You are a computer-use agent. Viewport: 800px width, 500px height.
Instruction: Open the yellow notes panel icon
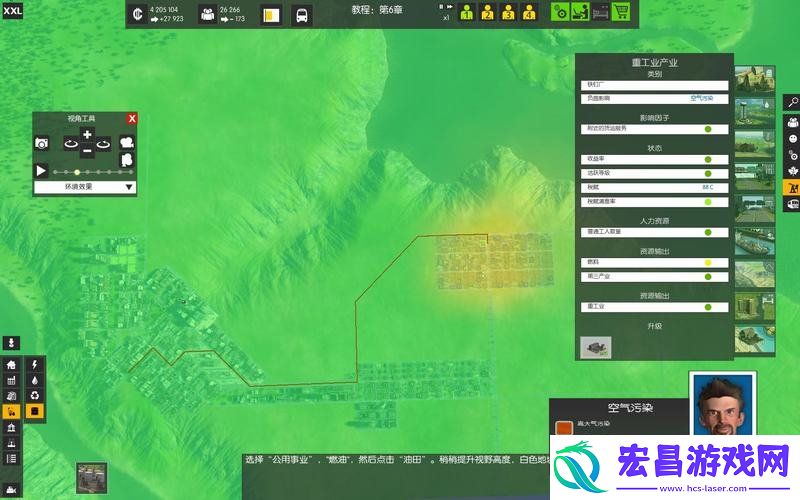pos(271,15)
